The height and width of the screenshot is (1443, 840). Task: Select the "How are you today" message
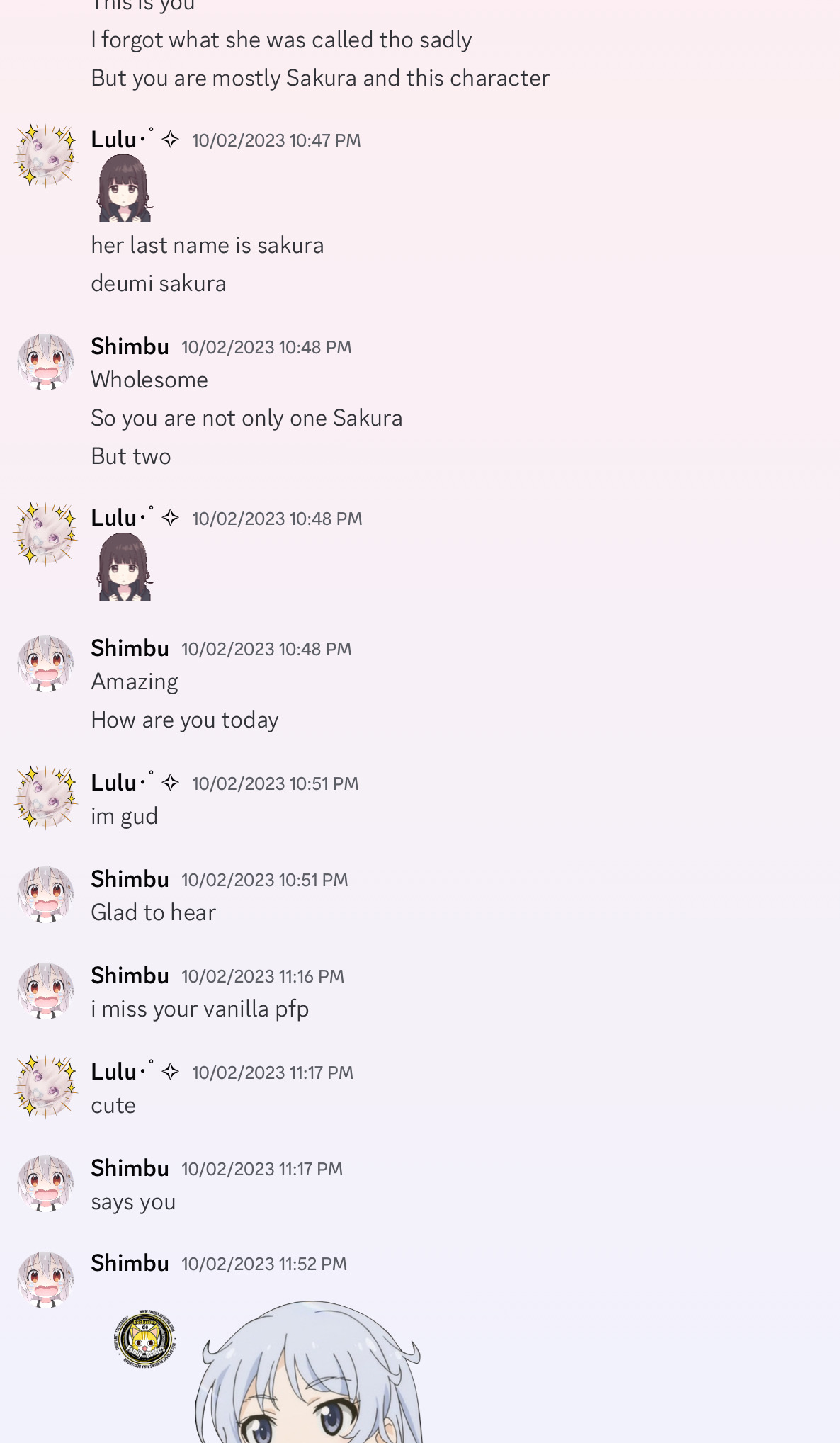(185, 720)
